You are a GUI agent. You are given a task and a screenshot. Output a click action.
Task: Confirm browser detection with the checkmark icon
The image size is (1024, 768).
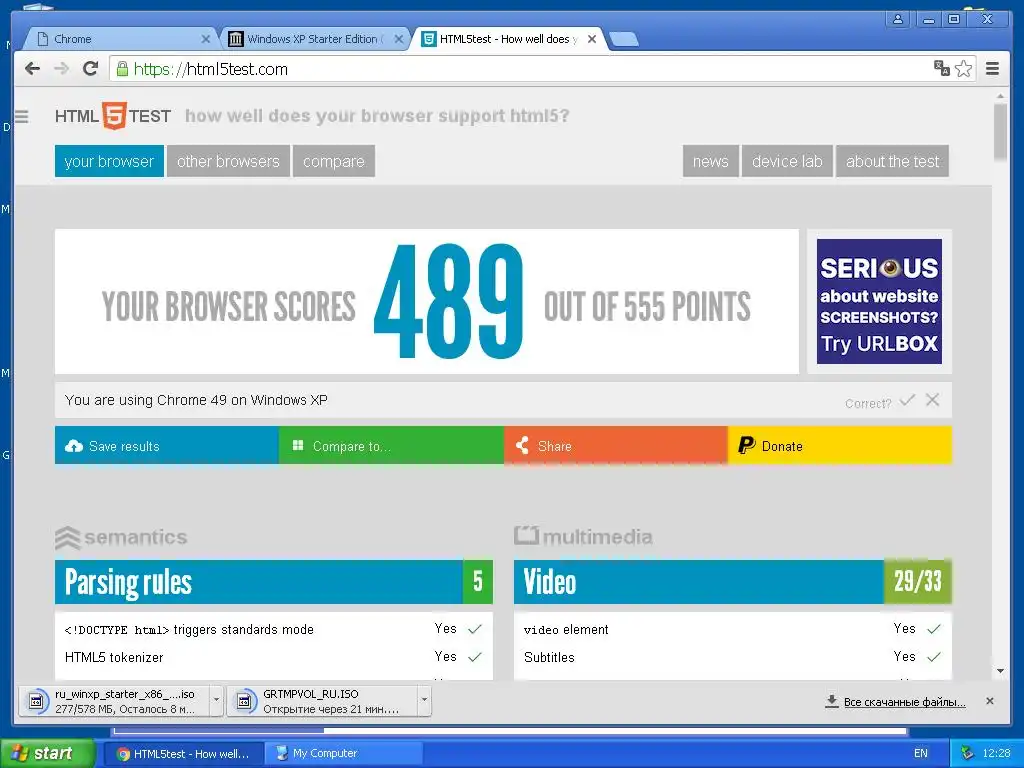click(x=907, y=400)
